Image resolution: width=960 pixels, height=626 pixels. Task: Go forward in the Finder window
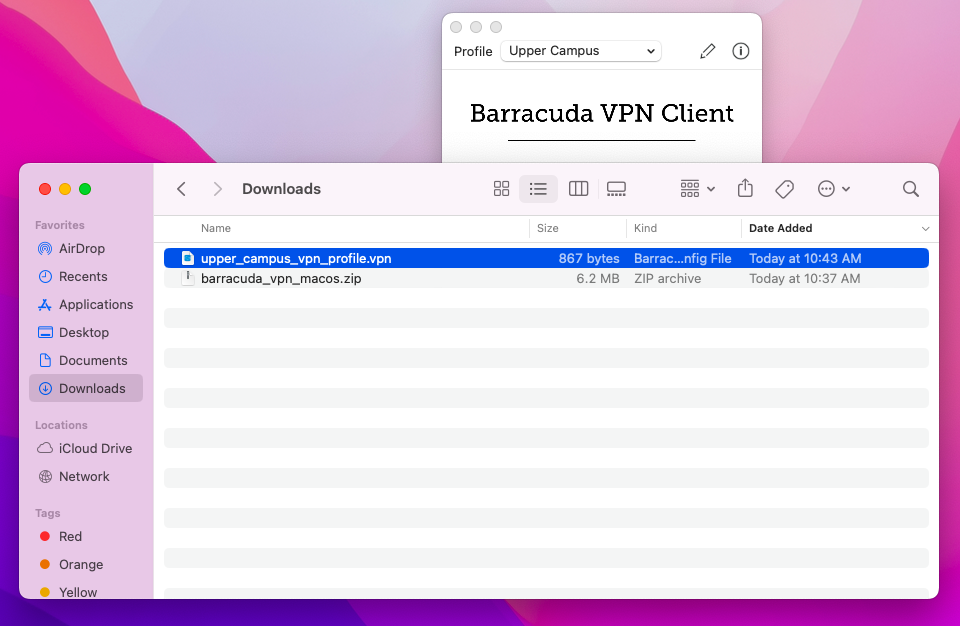tap(217, 189)
